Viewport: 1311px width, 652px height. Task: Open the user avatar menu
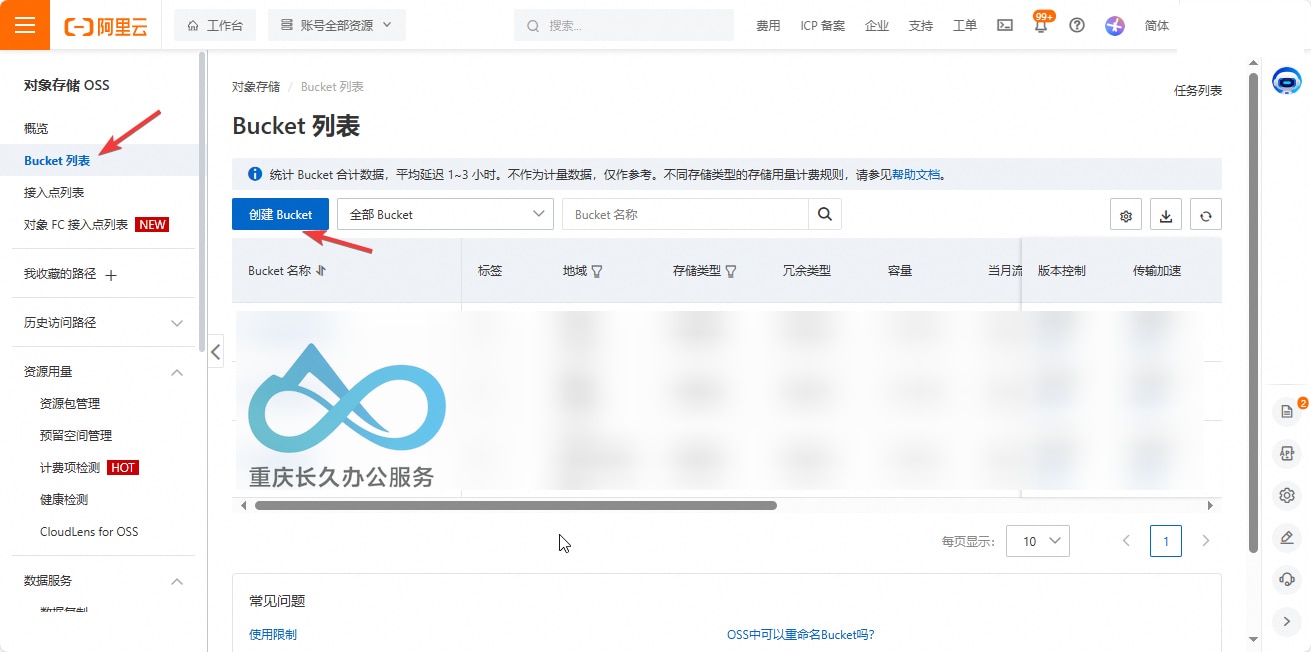point(1115,26)
